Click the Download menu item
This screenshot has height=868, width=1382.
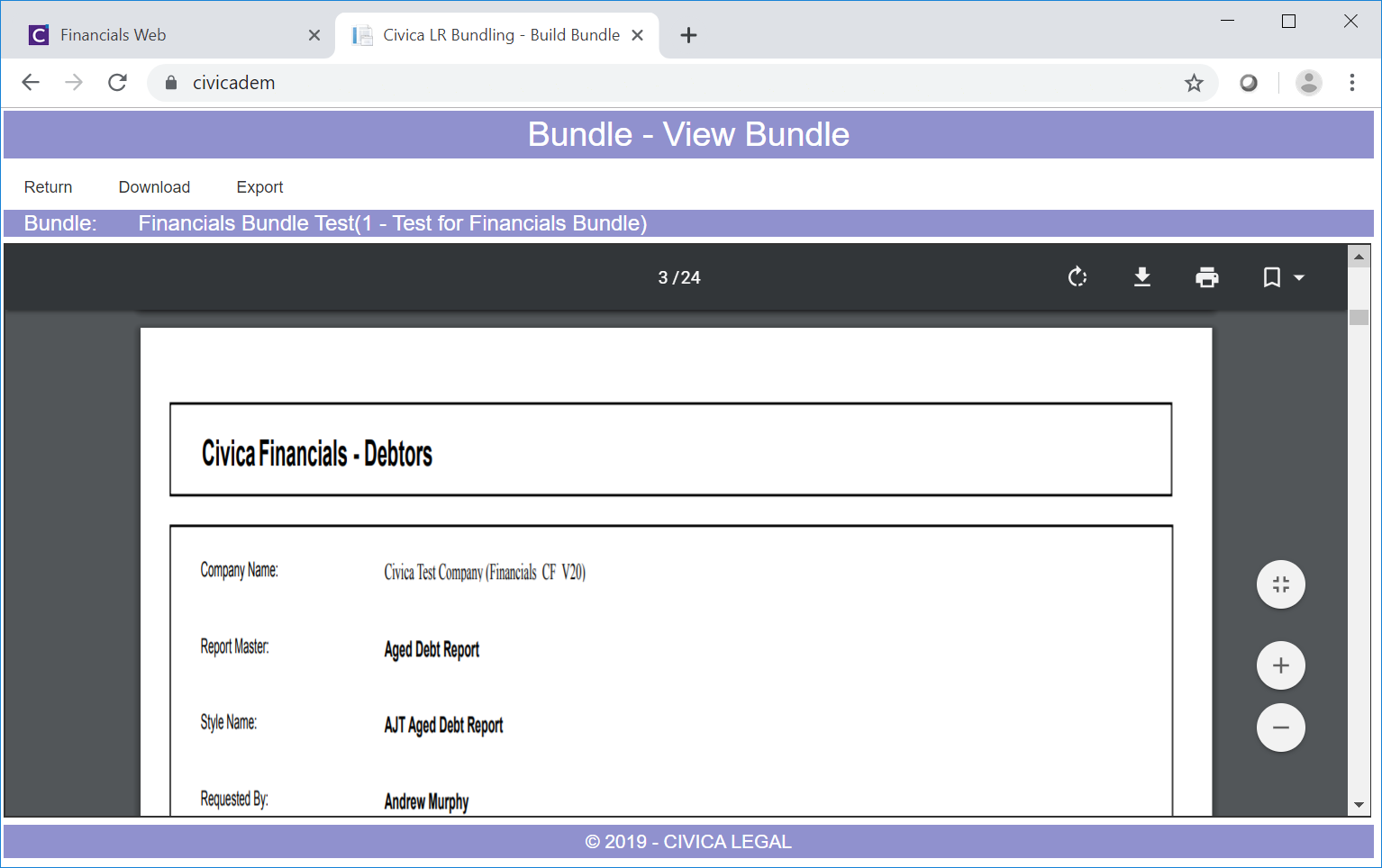(x=154, y=187)
